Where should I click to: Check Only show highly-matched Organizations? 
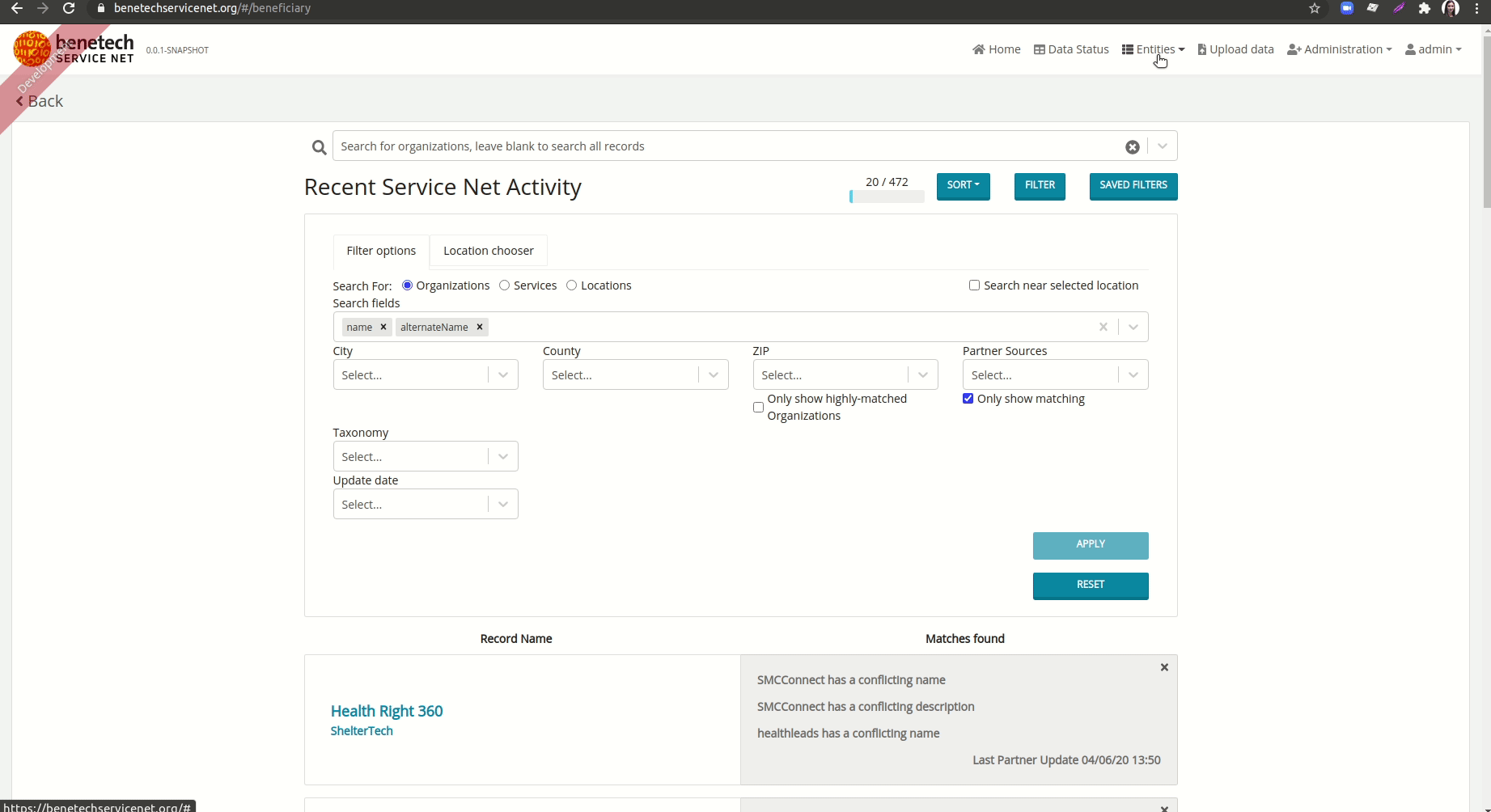click(757, 407)
